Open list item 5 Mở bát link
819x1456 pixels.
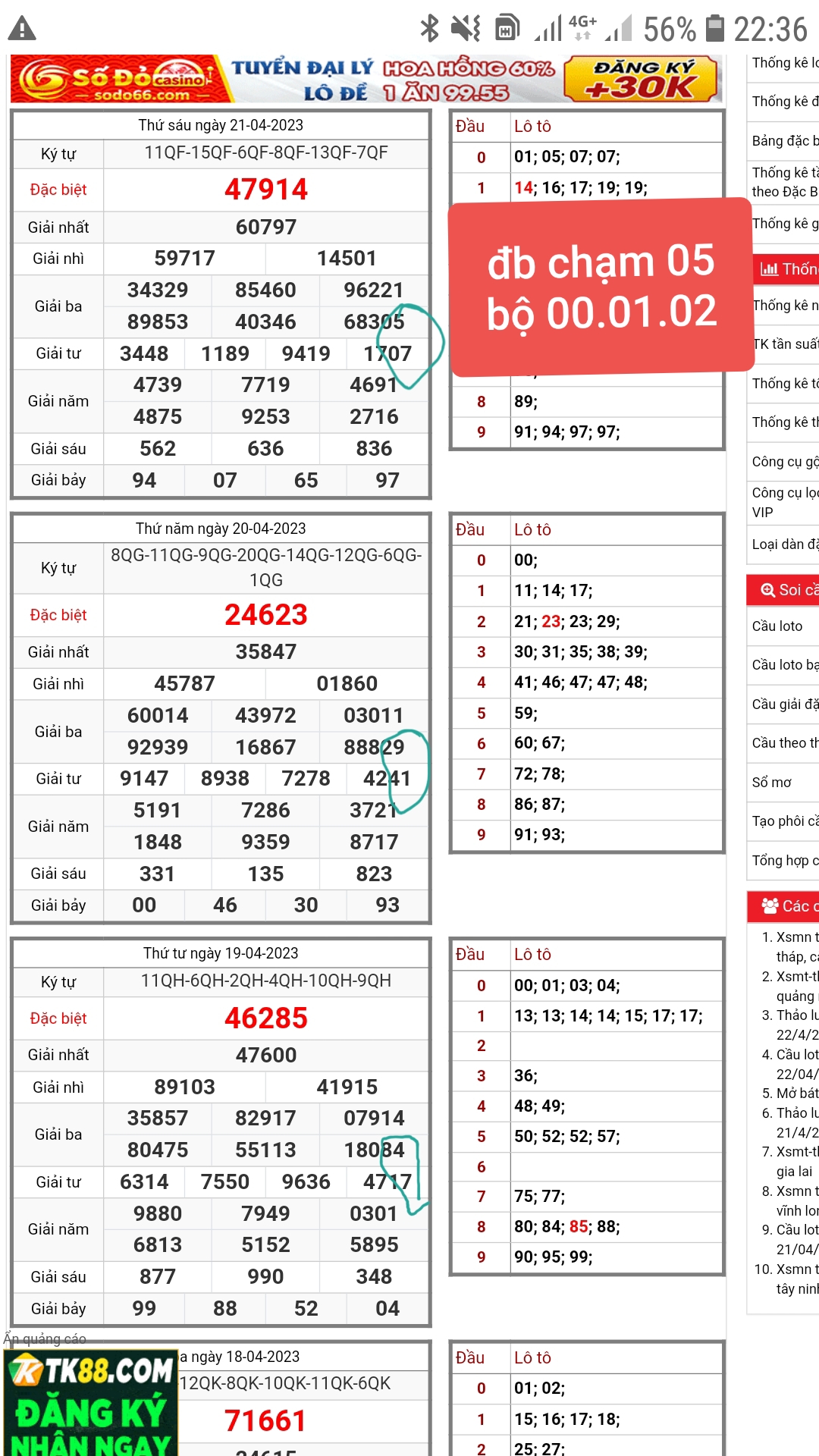pos(796,1094)
